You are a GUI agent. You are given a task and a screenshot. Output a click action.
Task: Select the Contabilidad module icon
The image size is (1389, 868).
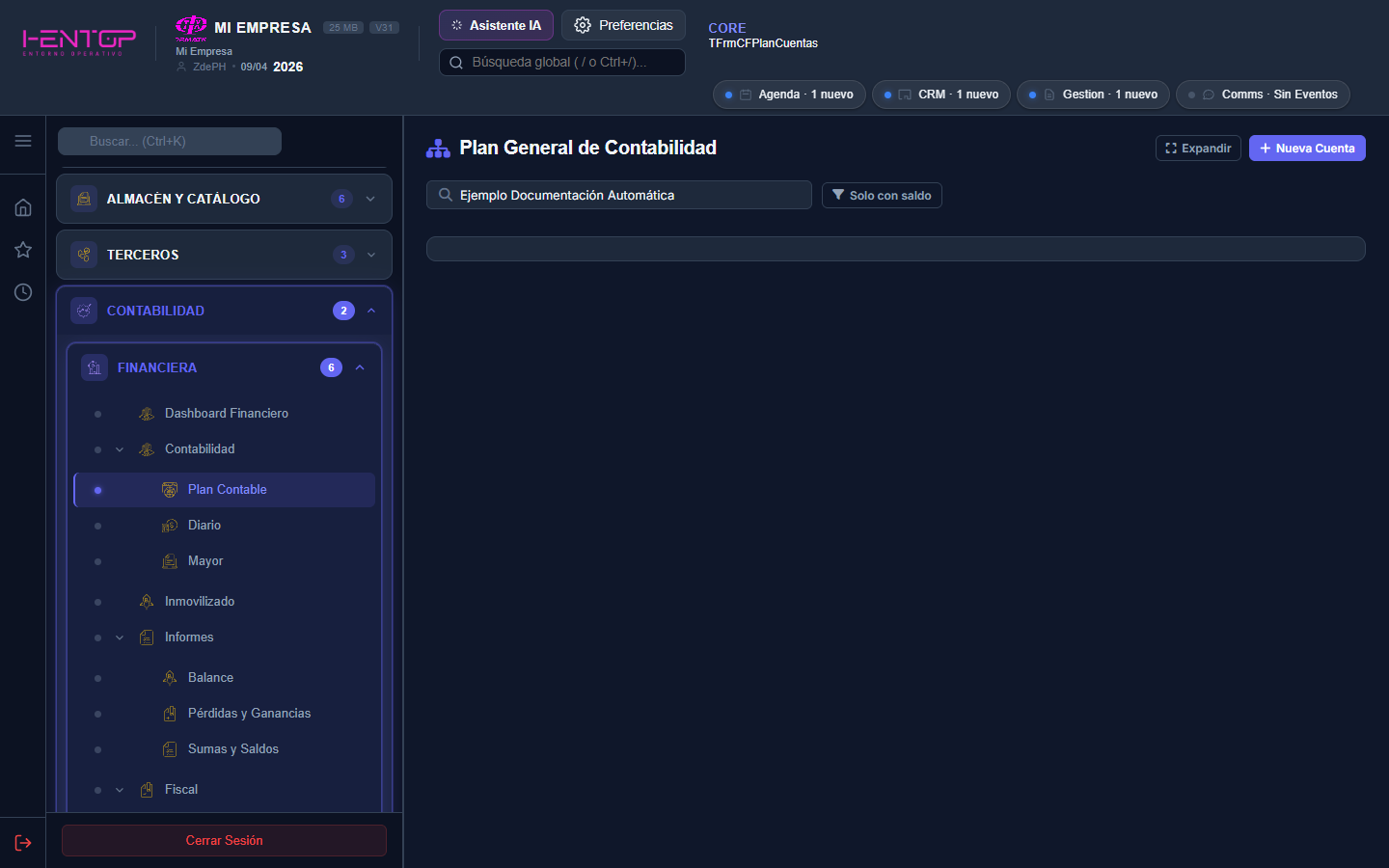point(85,311)
